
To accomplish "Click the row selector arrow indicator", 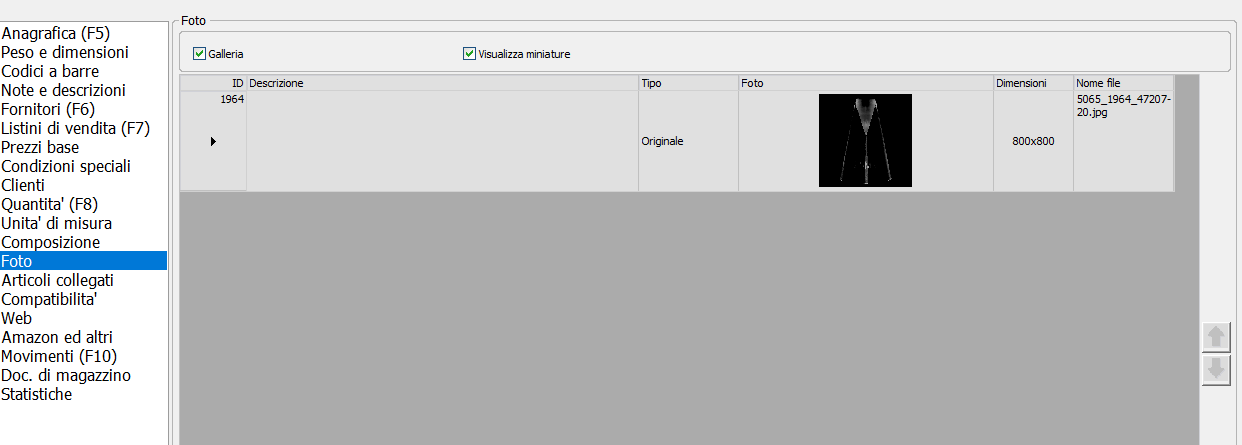I will (213, 142).
